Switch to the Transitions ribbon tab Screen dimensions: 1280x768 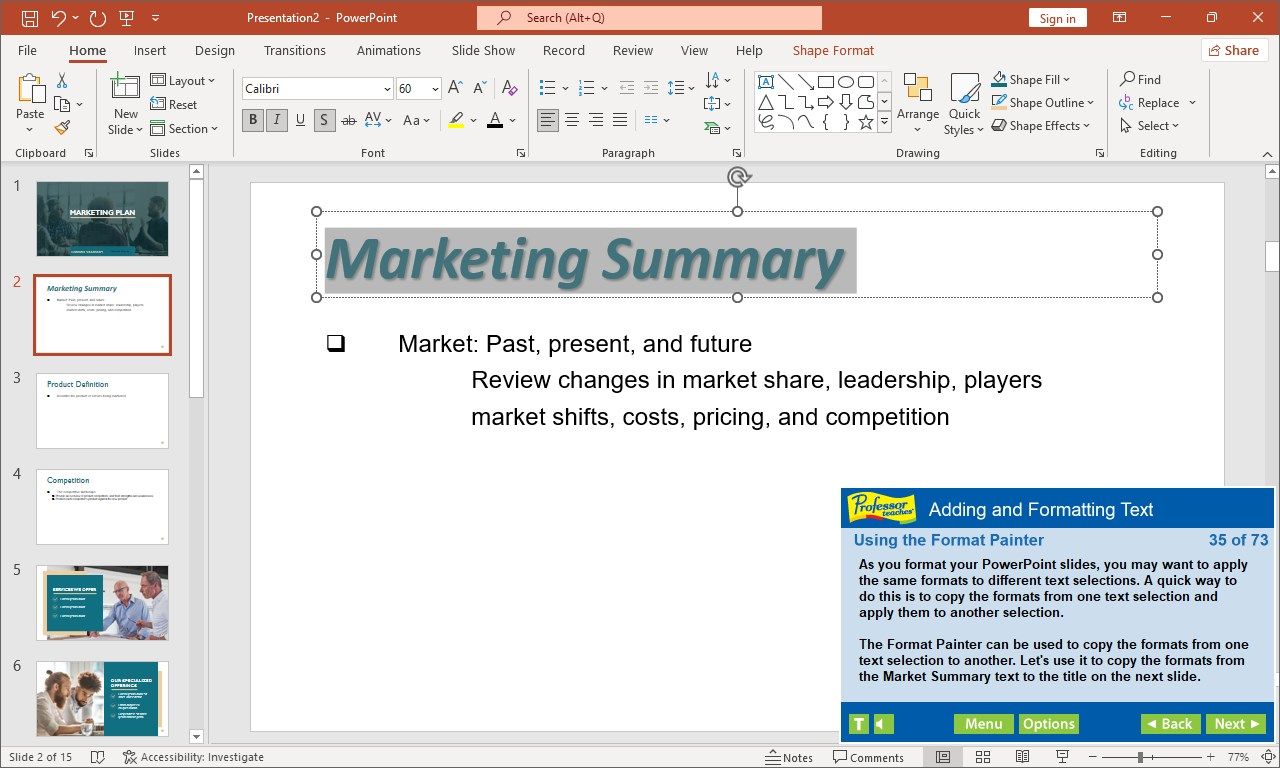coord(294,50)
